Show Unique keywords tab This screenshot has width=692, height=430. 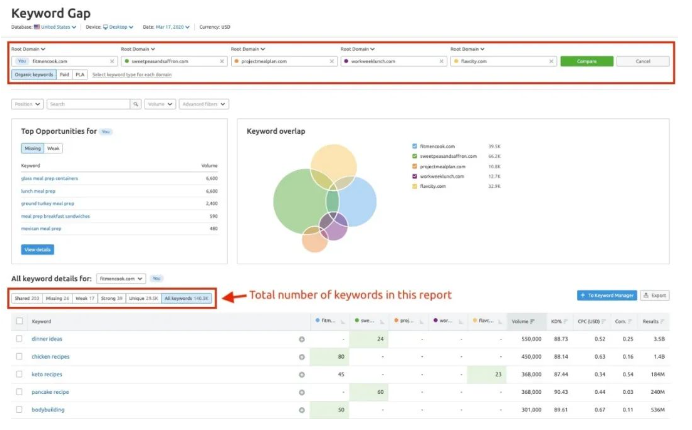(x=143, y=298)
